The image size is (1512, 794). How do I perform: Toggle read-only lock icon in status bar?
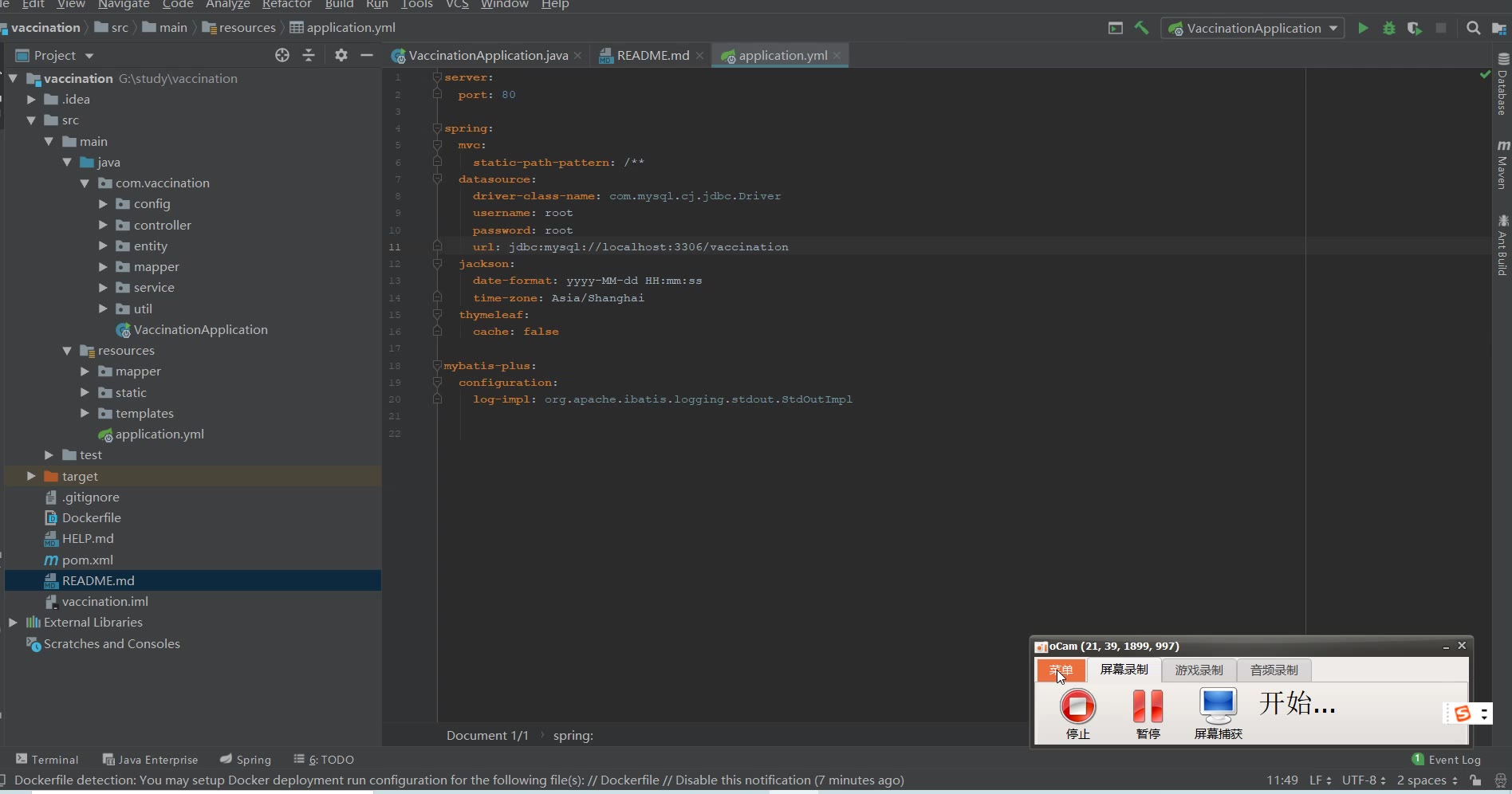pos(1476,780)
